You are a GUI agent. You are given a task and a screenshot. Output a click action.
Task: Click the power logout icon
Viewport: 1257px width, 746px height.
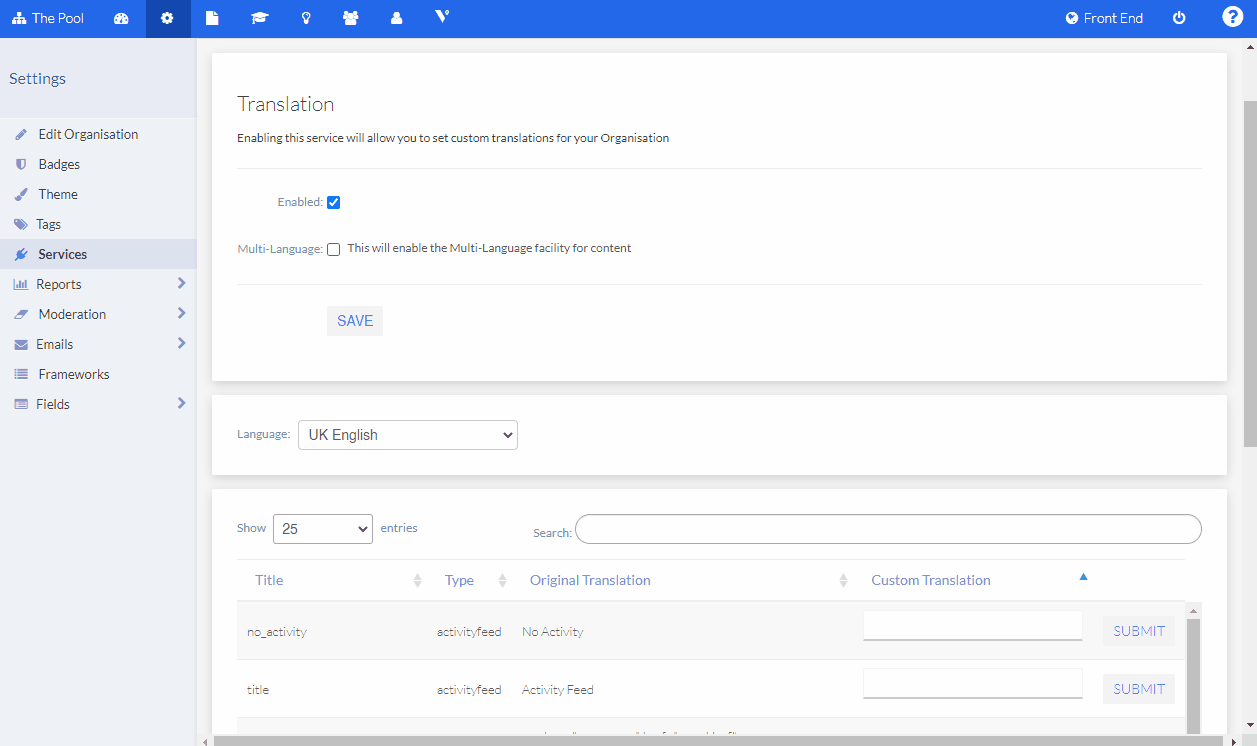(x=1179, y=19)
